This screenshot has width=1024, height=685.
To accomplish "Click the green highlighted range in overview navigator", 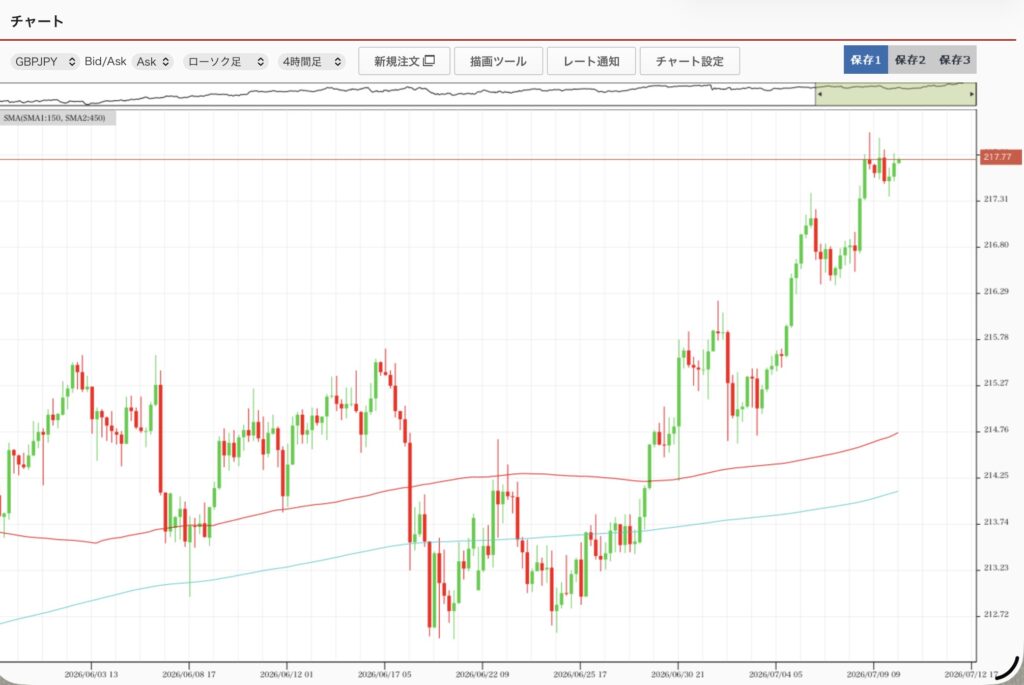I will pos(896,93).
